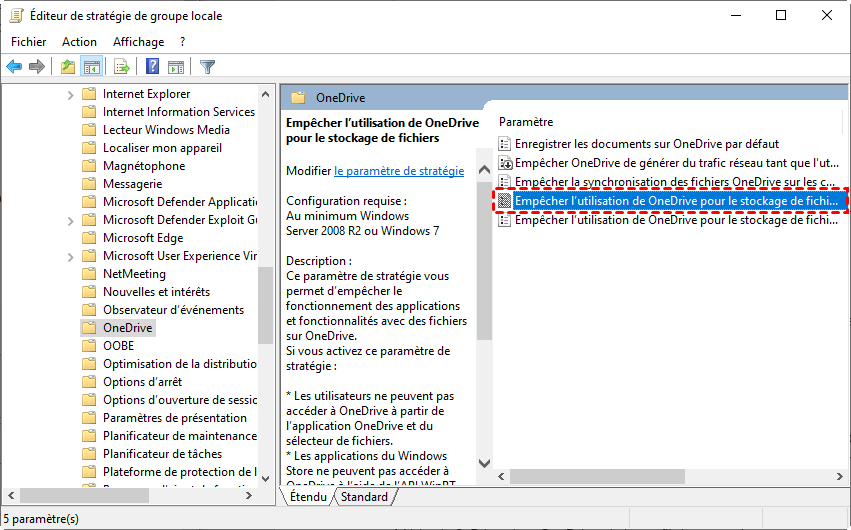The height and width of the screenshot is (530, 851).
Task: Select 'Empêcher OneDrive de générer du trafic réseau'
Action: [677, 163]
